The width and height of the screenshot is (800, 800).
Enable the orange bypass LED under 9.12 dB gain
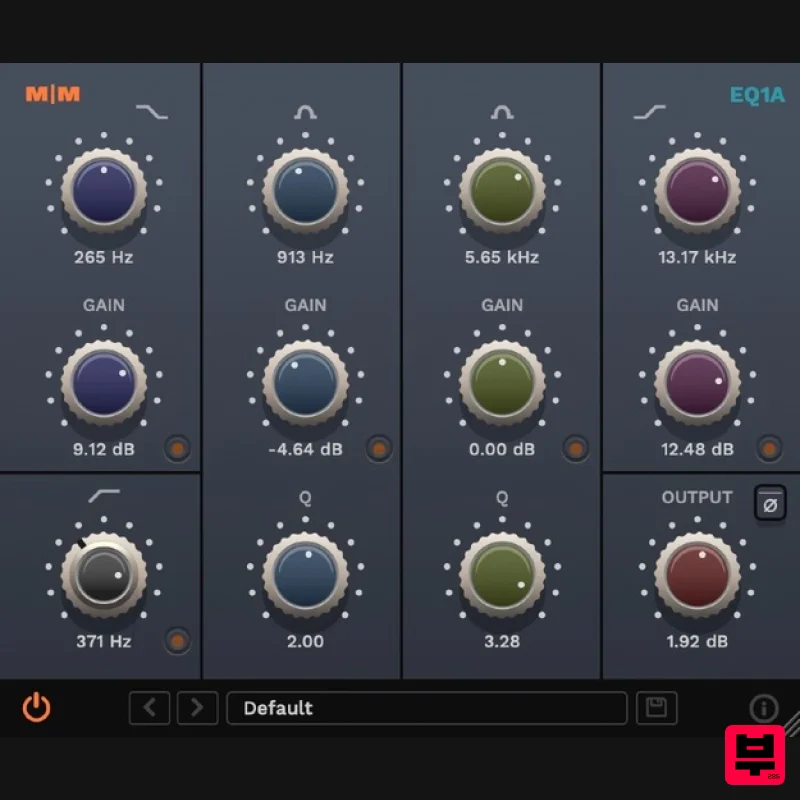[177, 450]
